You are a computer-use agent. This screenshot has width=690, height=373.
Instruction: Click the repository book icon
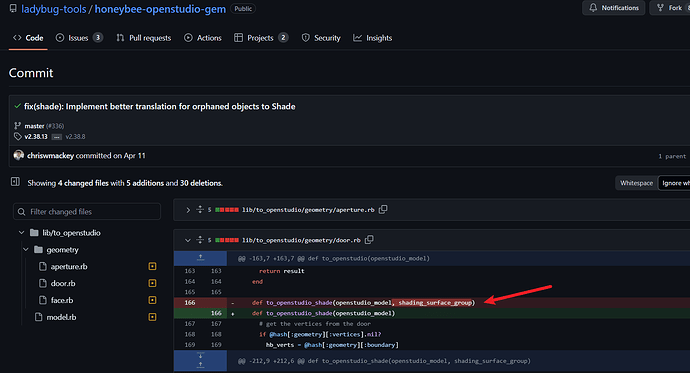pos(13,8)
